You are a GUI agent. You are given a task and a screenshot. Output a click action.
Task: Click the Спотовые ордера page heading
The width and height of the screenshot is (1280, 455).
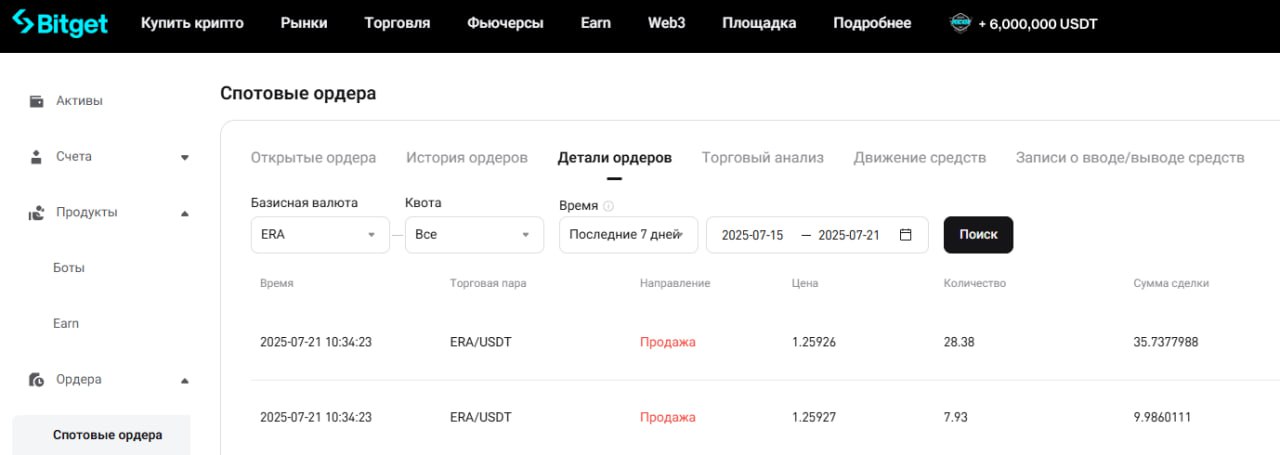pos(298,94)
